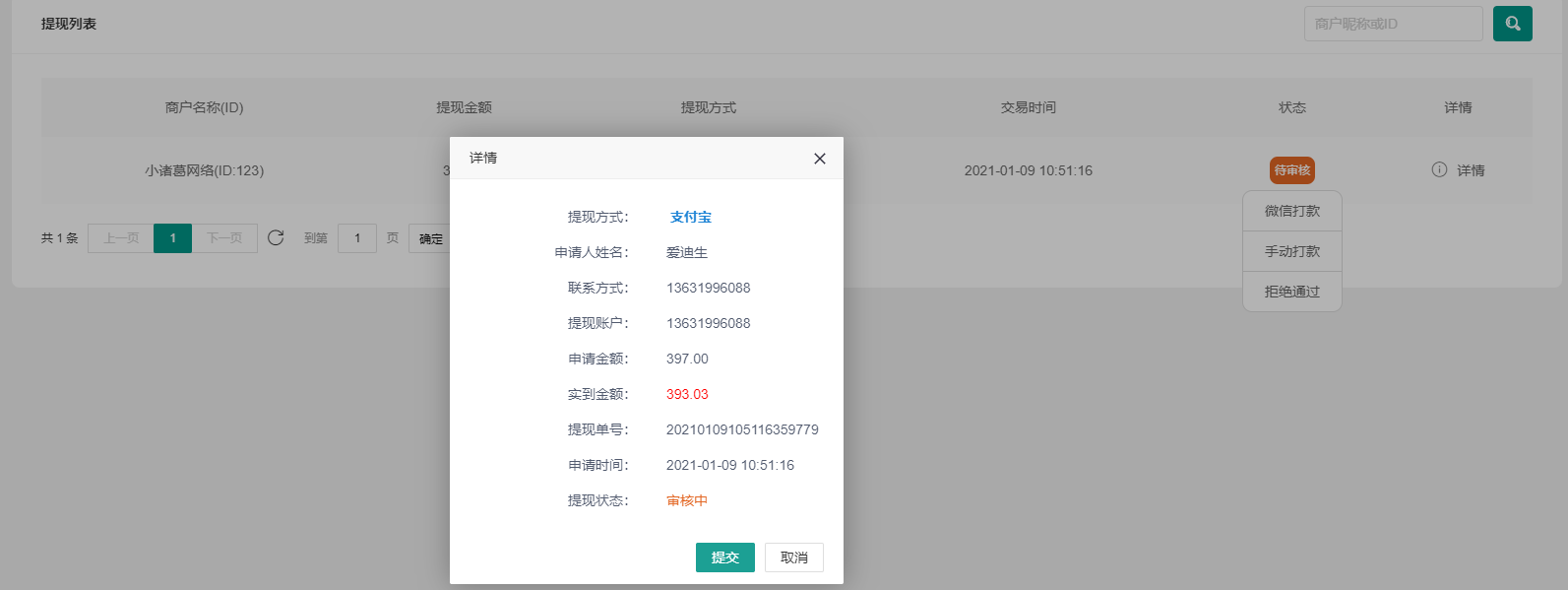Click requested amount 397.00

[x=687, y=359]
